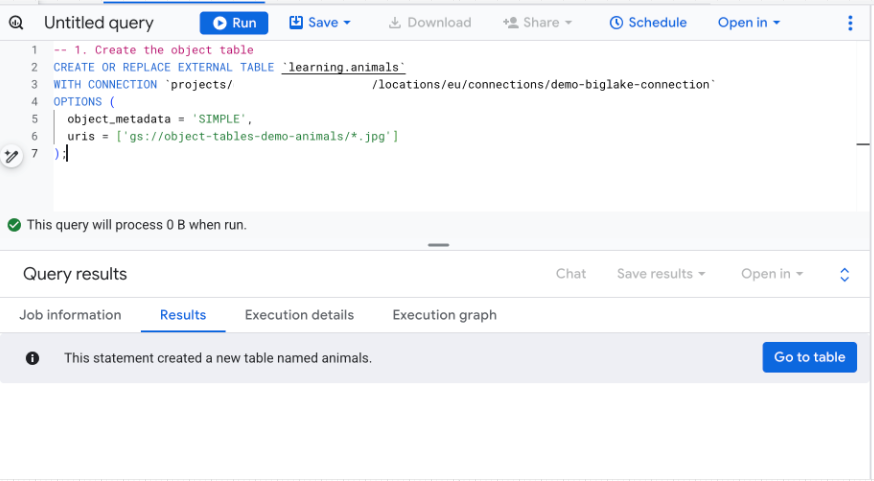Click the green check validation icon
The height and width of the screenshot is (481, 874).
click(x=14, y=225)
